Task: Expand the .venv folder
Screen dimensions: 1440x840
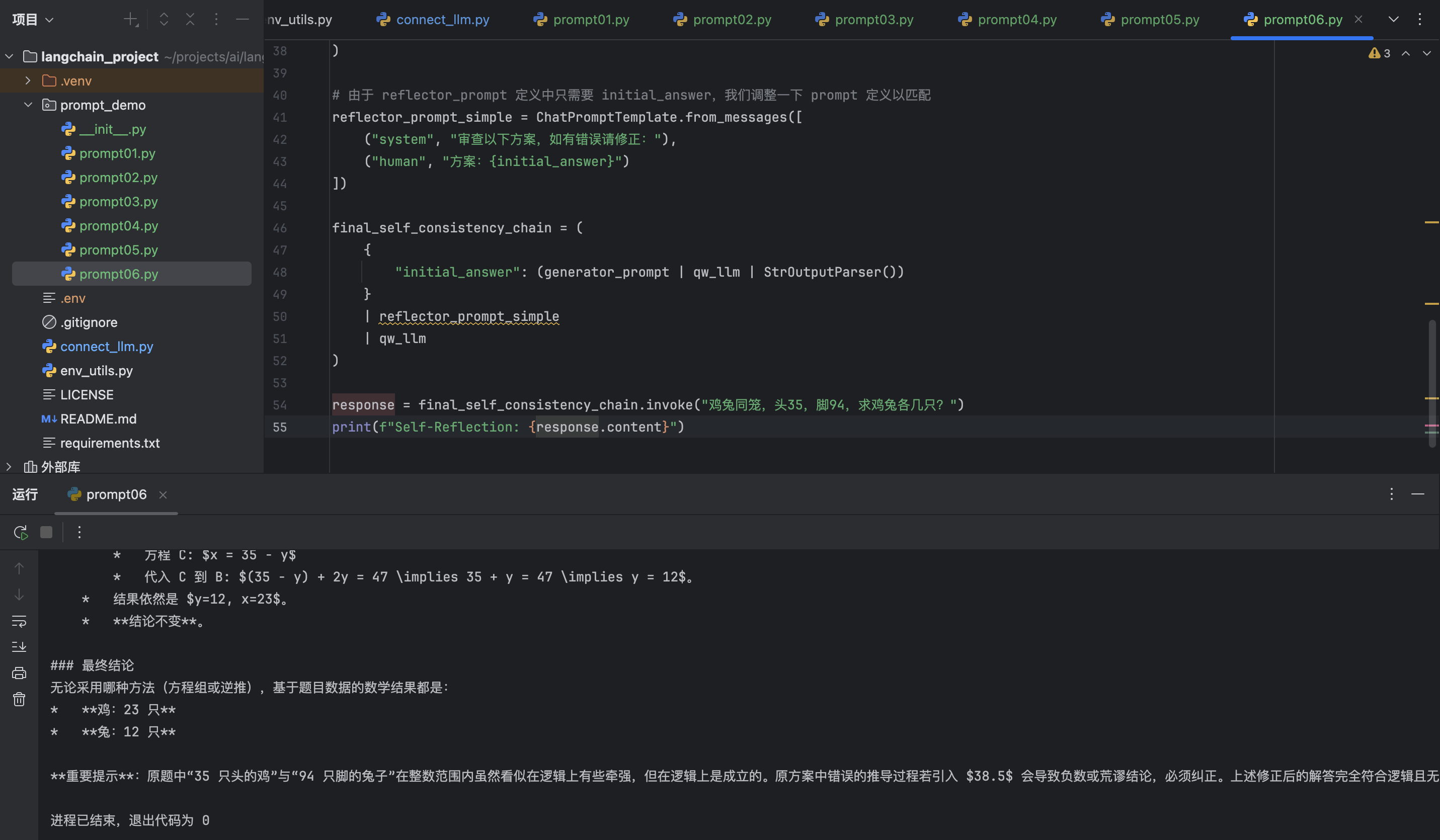Action: tap(28, 80)
